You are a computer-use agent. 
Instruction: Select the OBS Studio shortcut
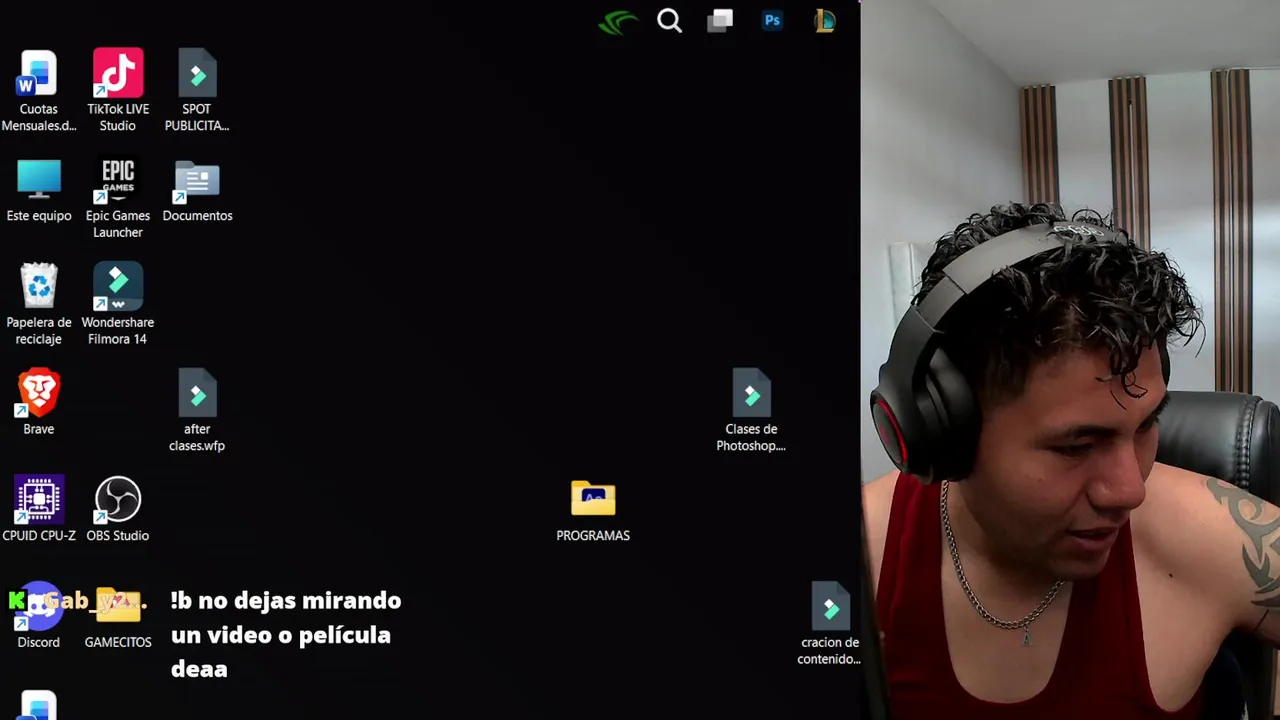pyautogui.click(x=118, y=509)
